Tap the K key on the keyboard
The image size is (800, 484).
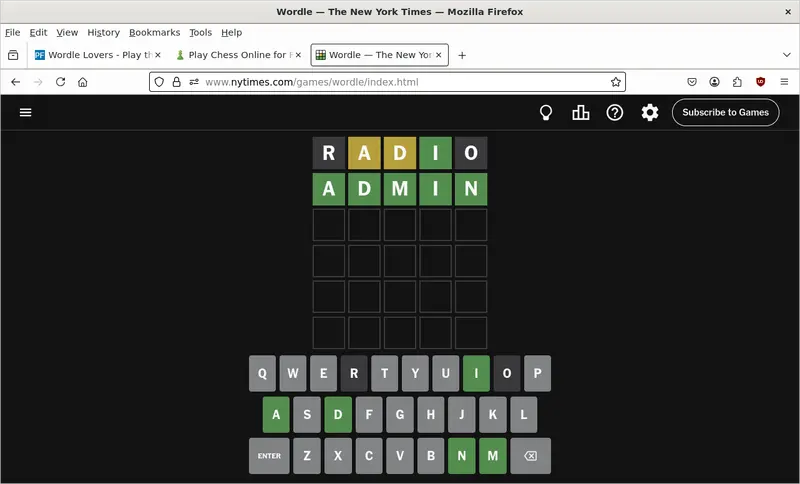[x=493, y=415]
